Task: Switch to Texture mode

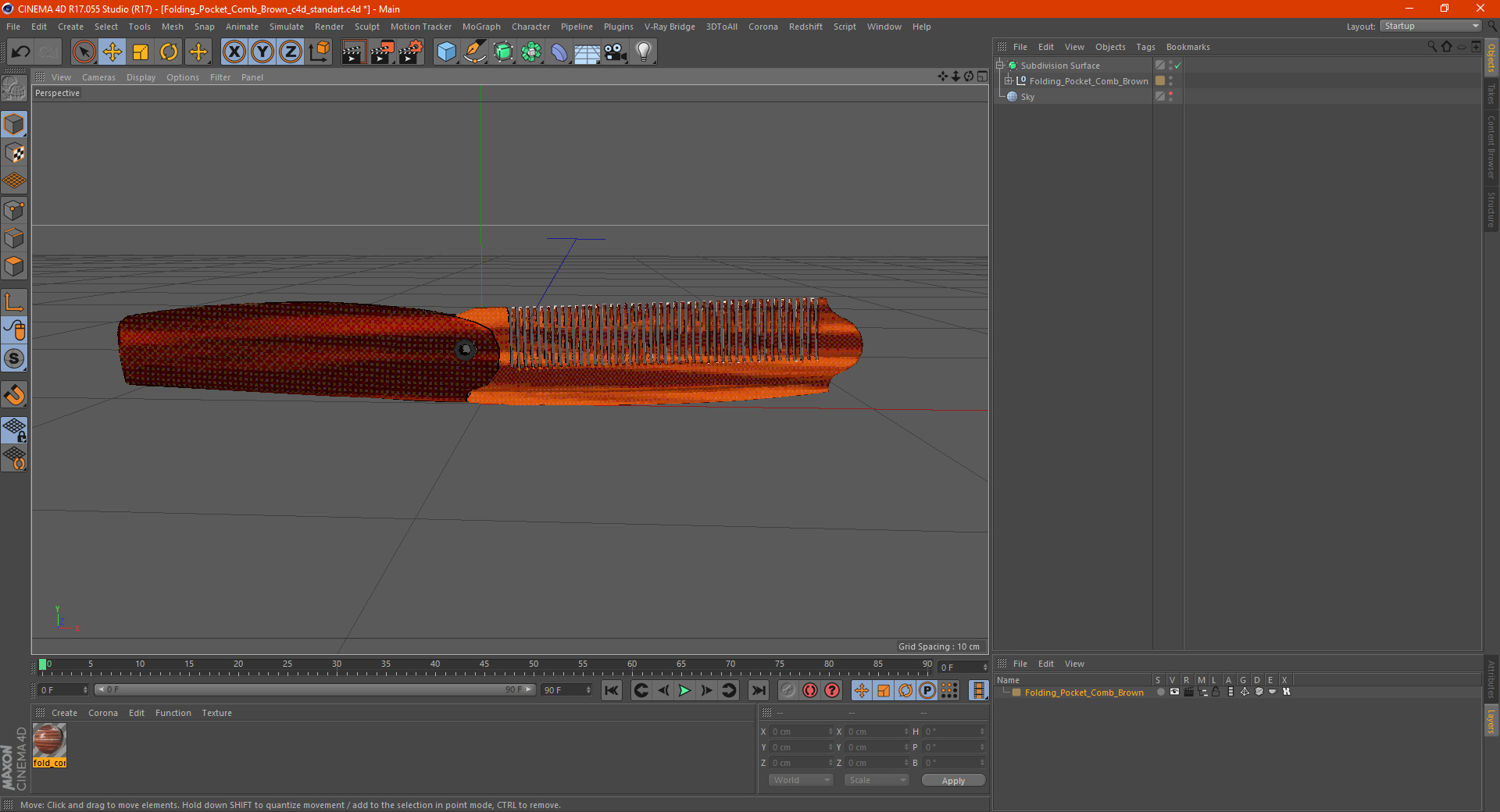Action: (14, 153)
